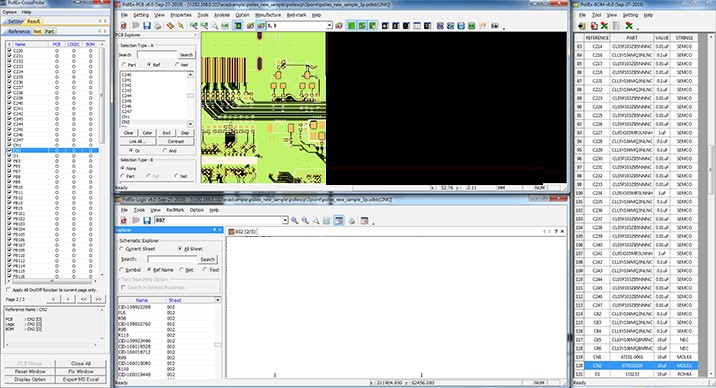This screenshot has height=388, width=716.
Task: Click the Close All button
Action: pos(81,363)
